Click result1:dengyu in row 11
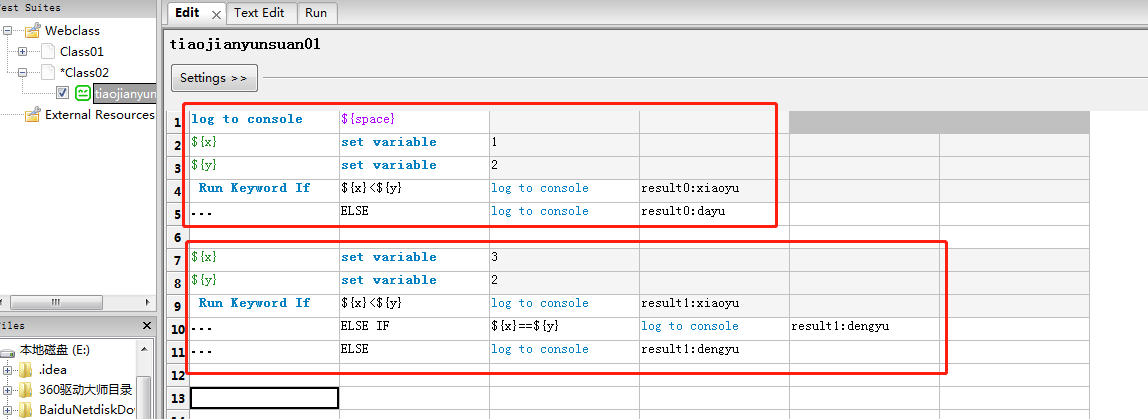 click(x=714, y=352)
